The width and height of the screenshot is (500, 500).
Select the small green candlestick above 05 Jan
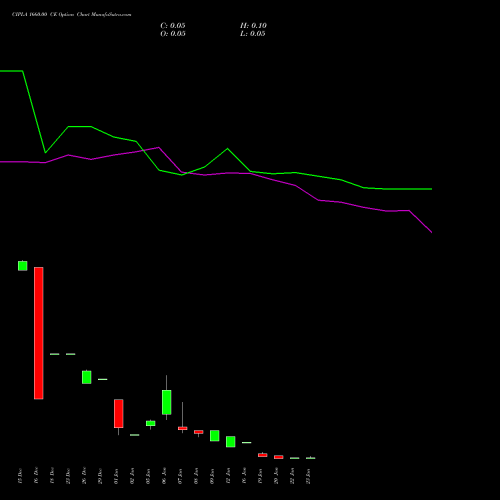tap(151, 423)
